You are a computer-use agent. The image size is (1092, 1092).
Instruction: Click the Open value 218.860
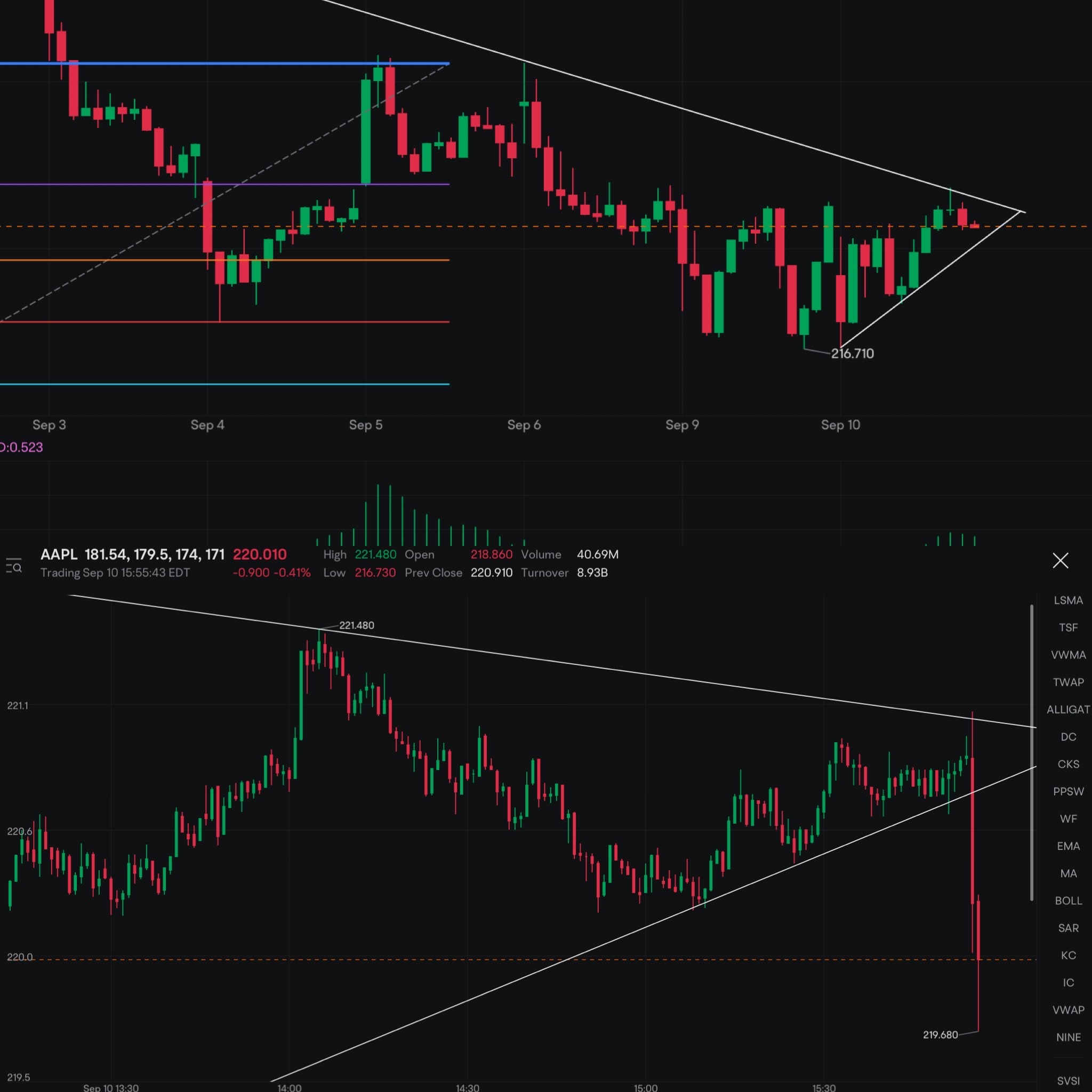(x=491, y=555)
